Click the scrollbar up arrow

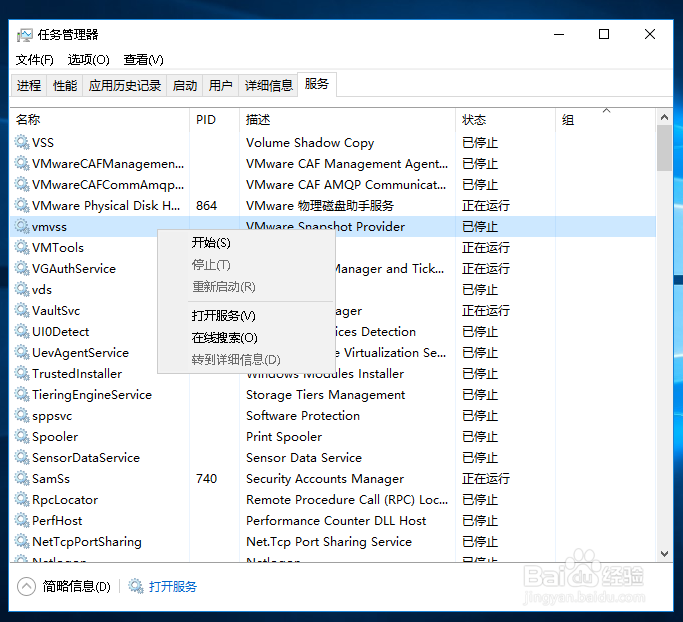click(x=664, y=117)
